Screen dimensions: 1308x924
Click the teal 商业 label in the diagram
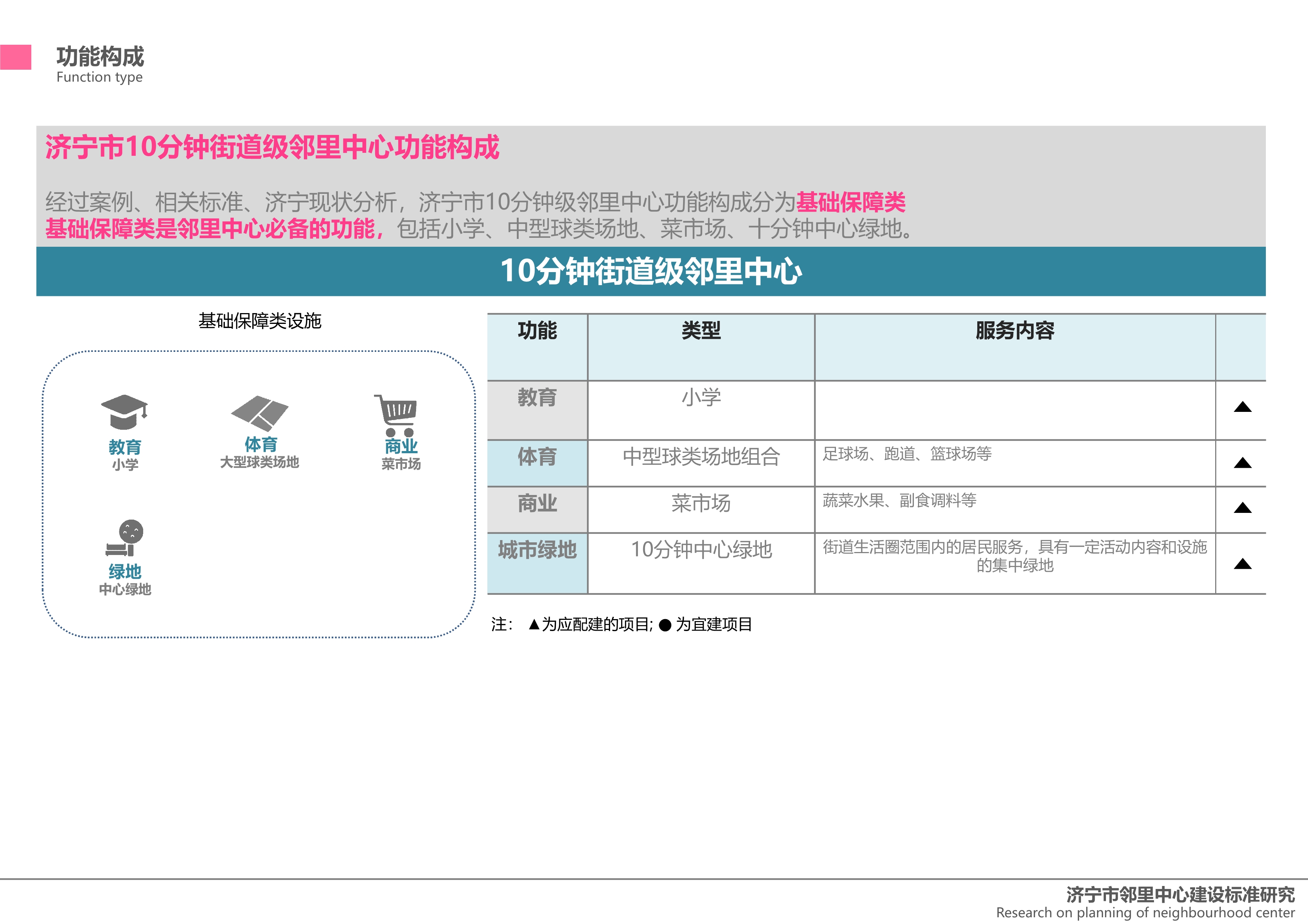pyautogui.click(x=401, y=446)
